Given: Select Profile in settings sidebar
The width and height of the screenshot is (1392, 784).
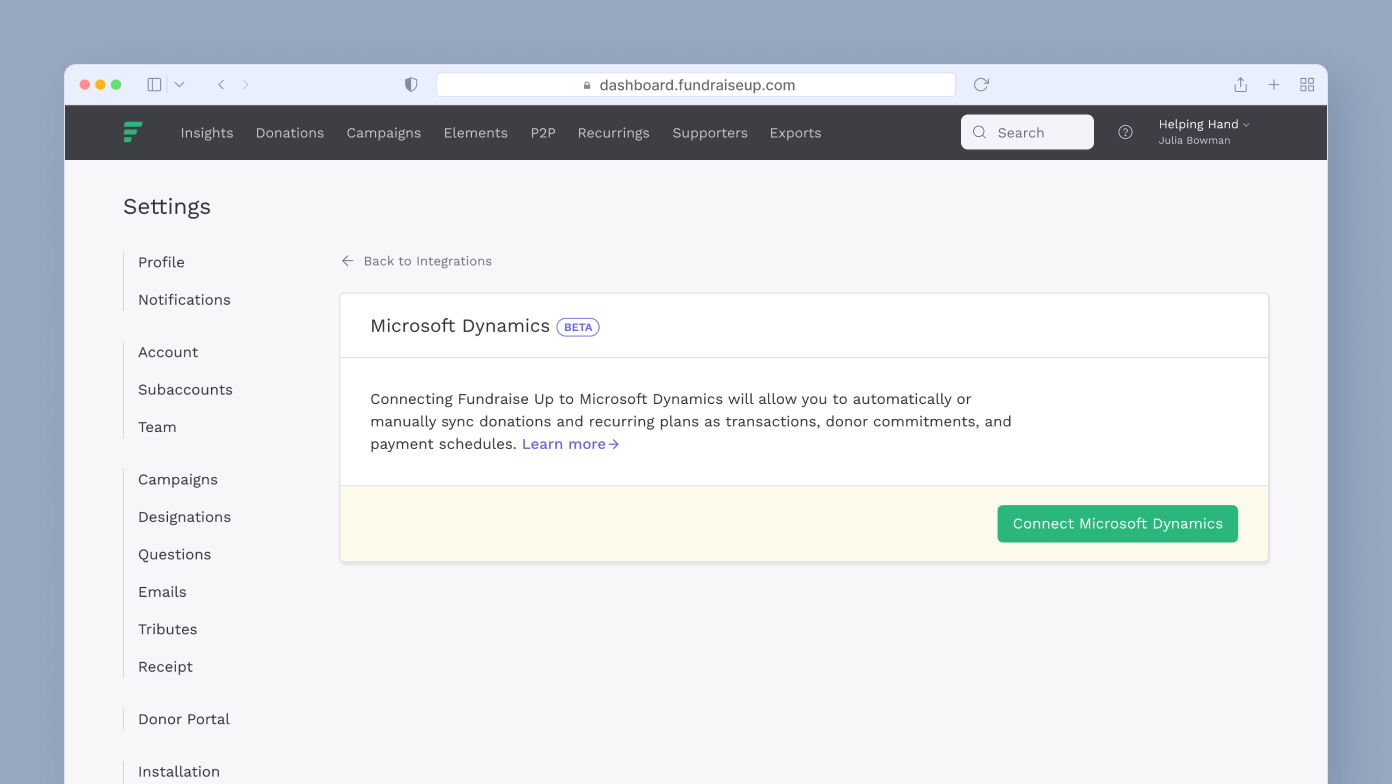Looking at the screenshot, I should click(x=161, y=262).
